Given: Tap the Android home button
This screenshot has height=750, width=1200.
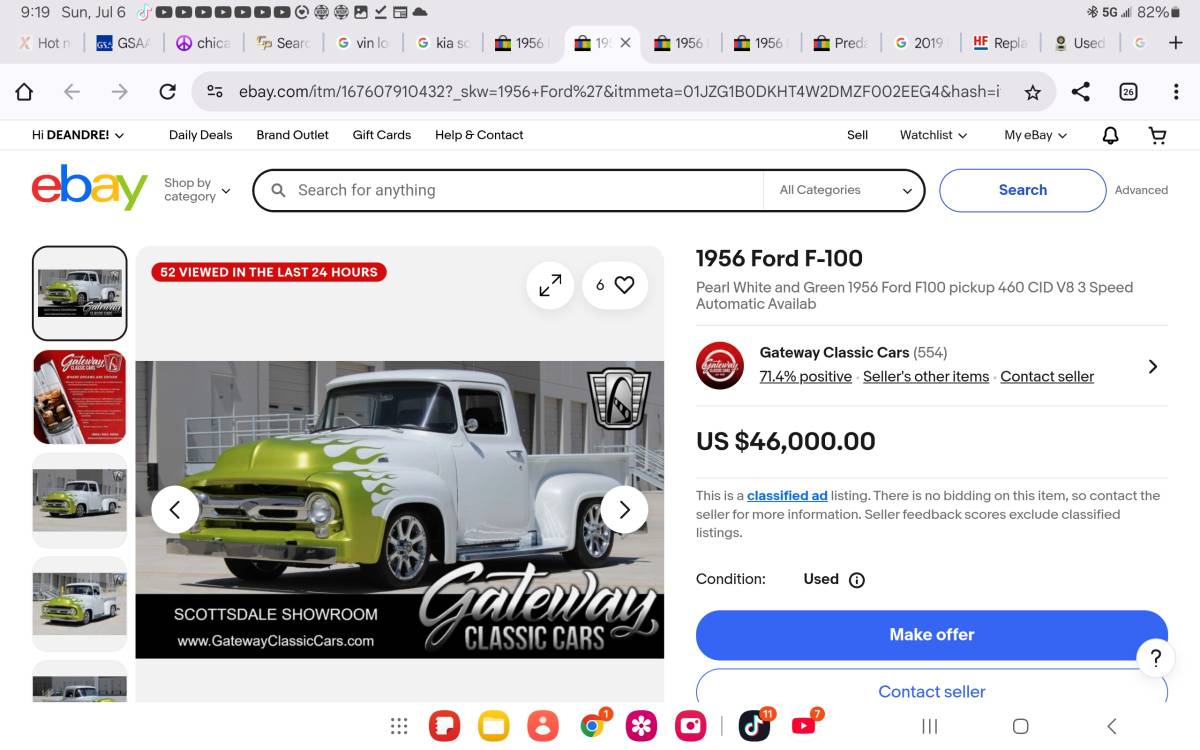Looking at the screenshot, I should coord(1020,726).
